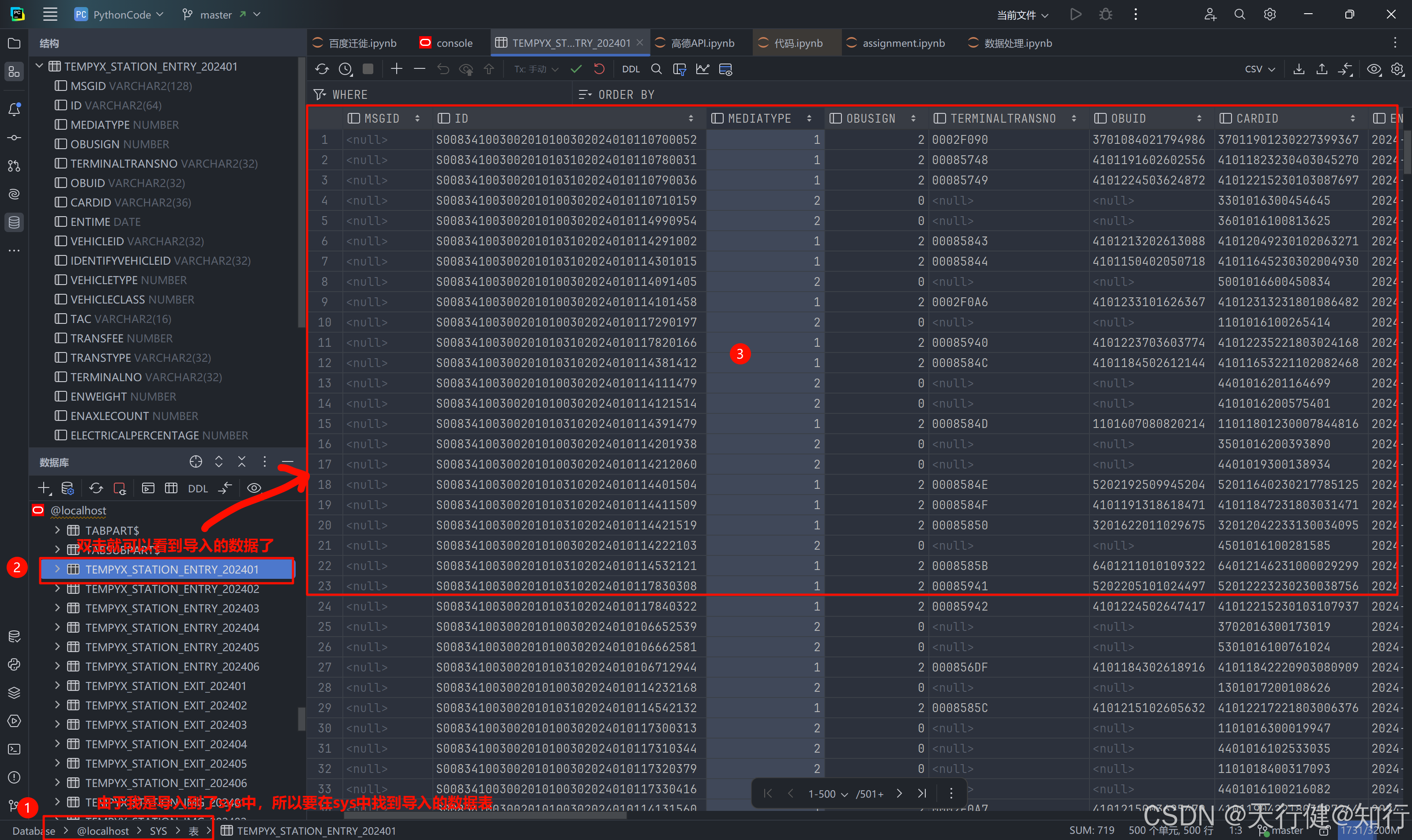Toggle the eye filter icon in database panel
Screen dimensions: 1412x840
click(254, 488)
